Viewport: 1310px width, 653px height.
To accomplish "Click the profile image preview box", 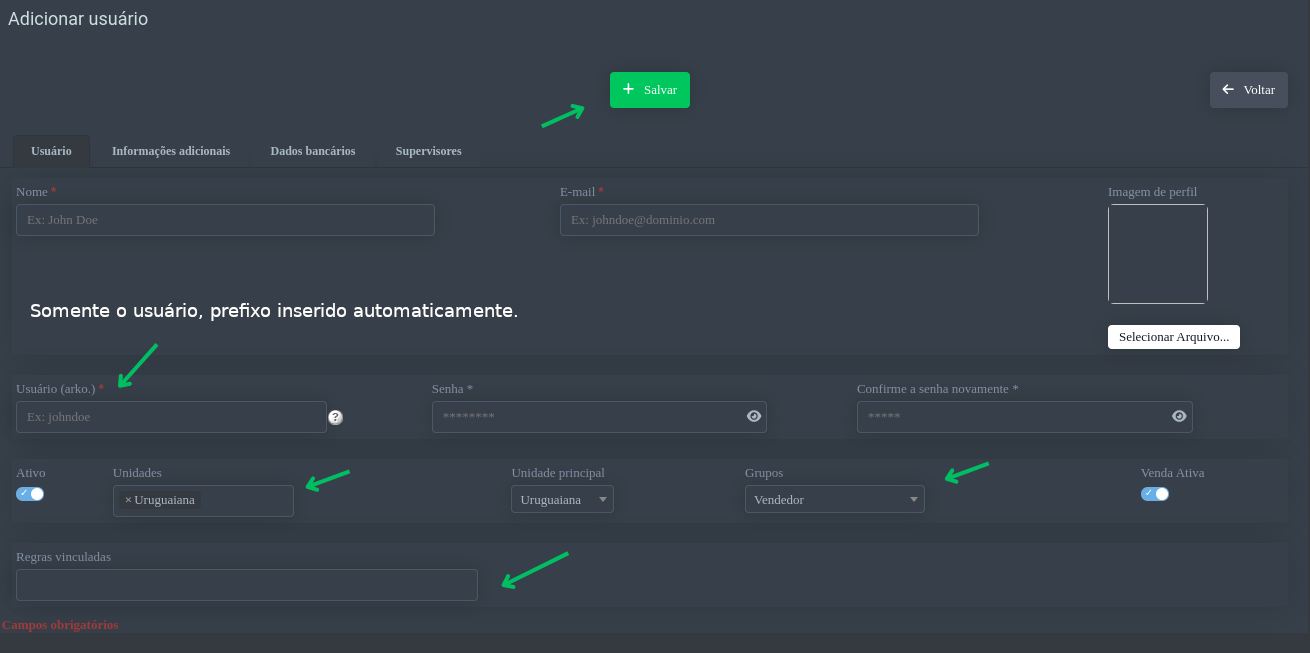I will [1157, 254].
